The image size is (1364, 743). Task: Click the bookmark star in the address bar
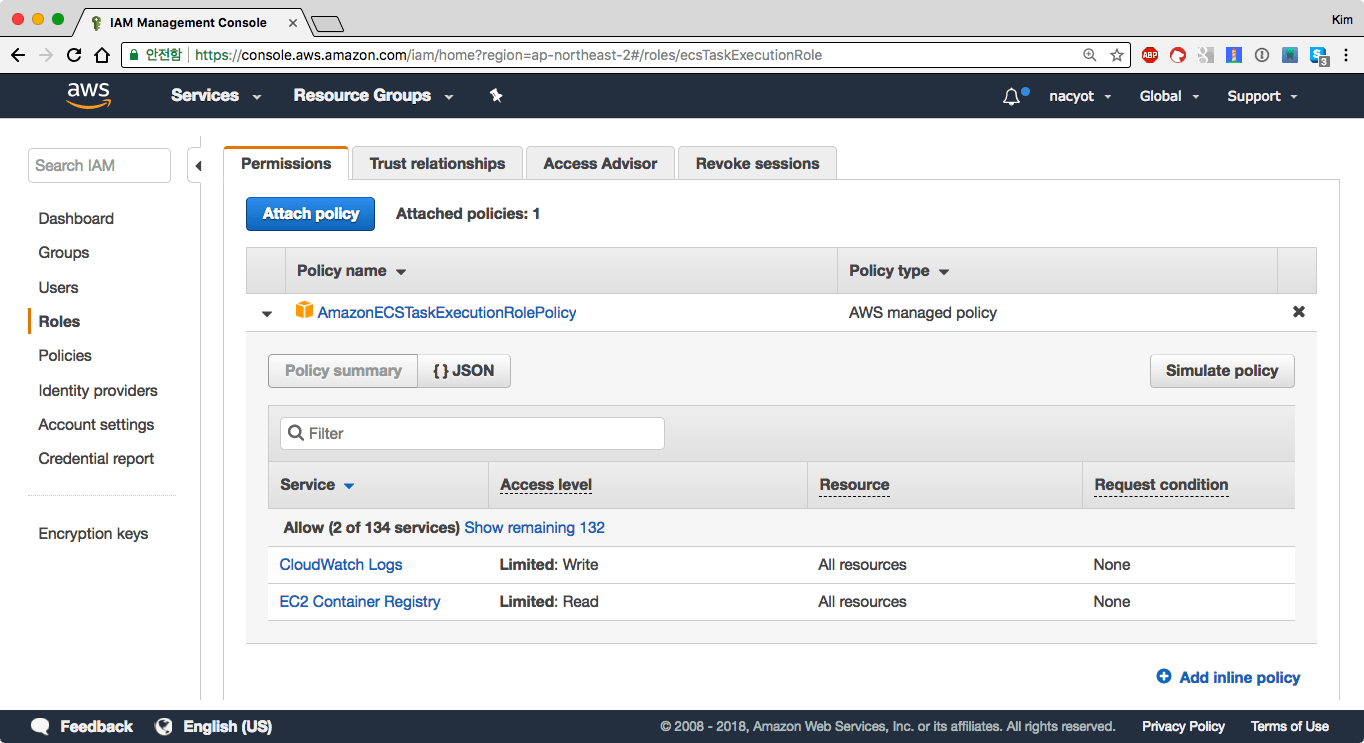click(1116, 56)
